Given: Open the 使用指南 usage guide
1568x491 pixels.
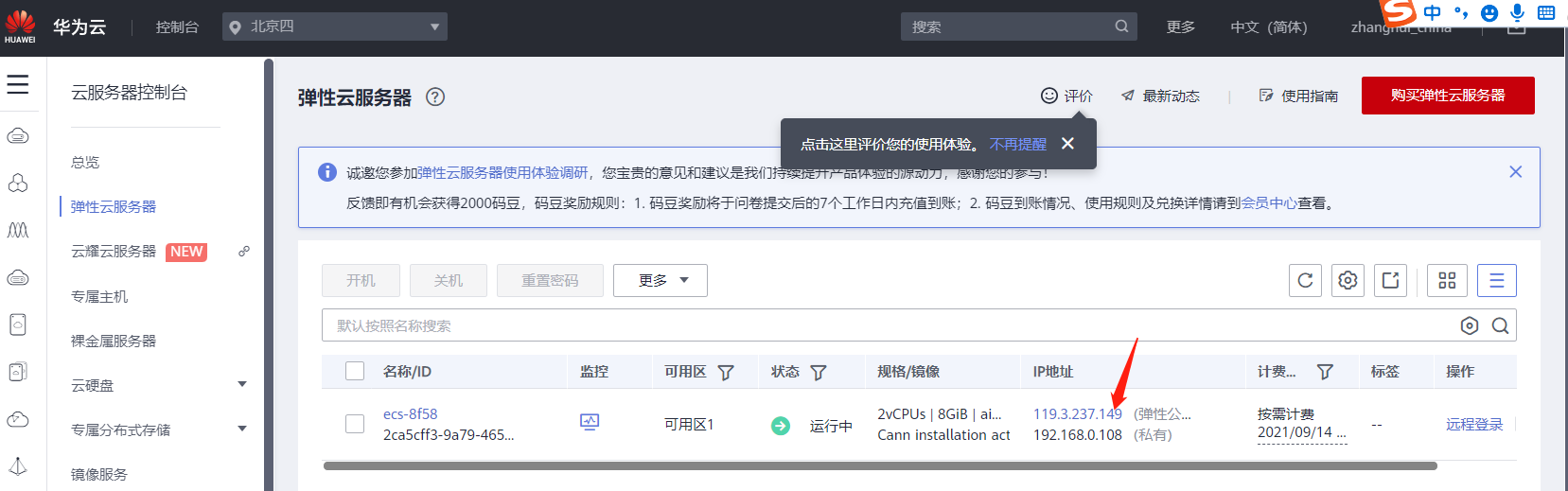Looking at the screenshot, I should [1298, 96].
